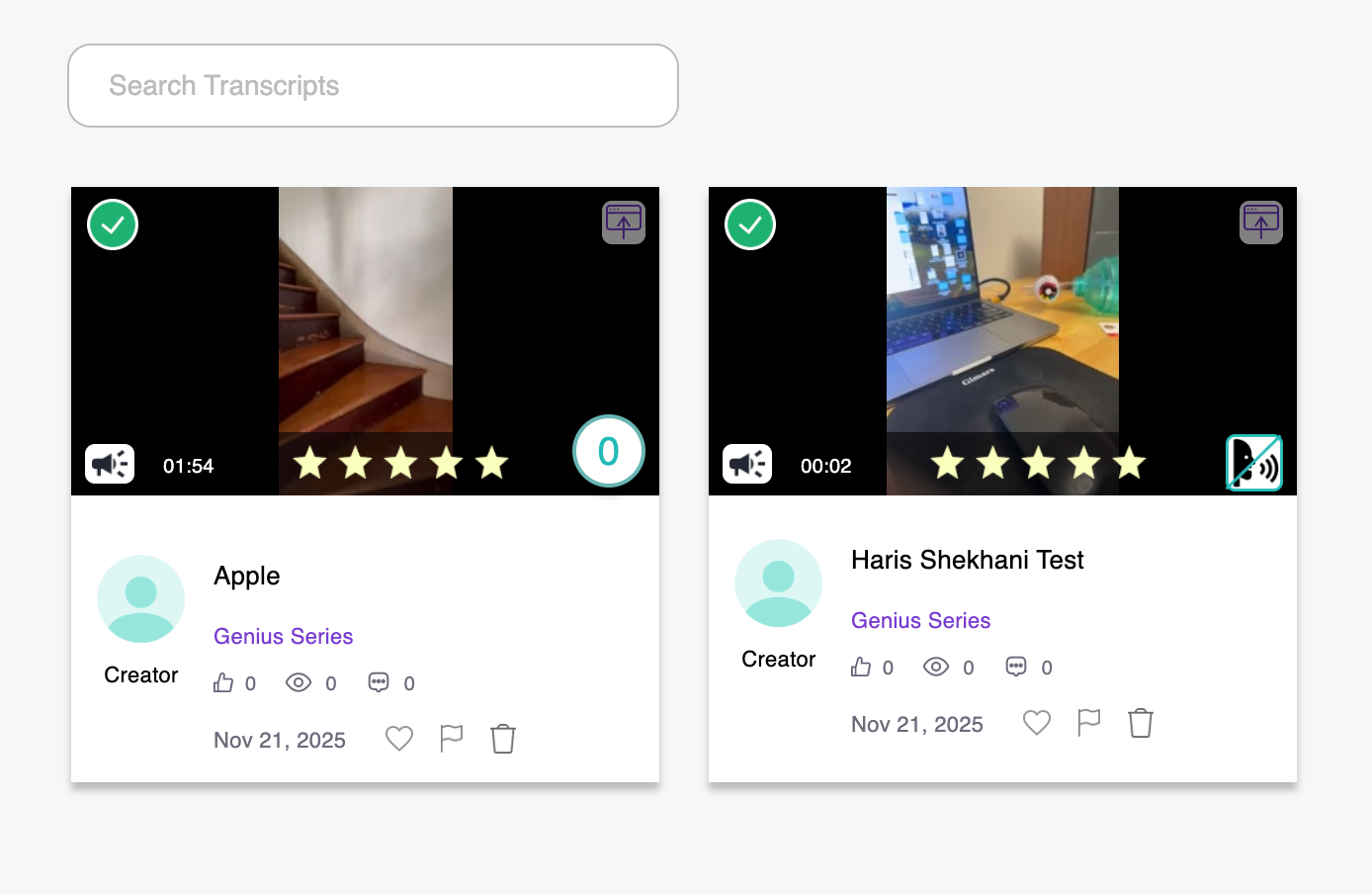Open comments on the Haris Shekhani Test card
This screenshot has height=894, width=1372.
pos(1016,667)
